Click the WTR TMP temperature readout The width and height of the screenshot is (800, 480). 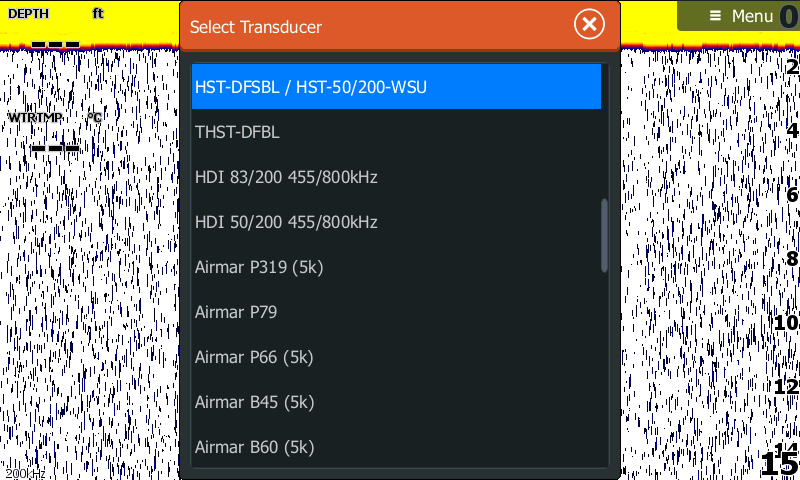point(55,132)
